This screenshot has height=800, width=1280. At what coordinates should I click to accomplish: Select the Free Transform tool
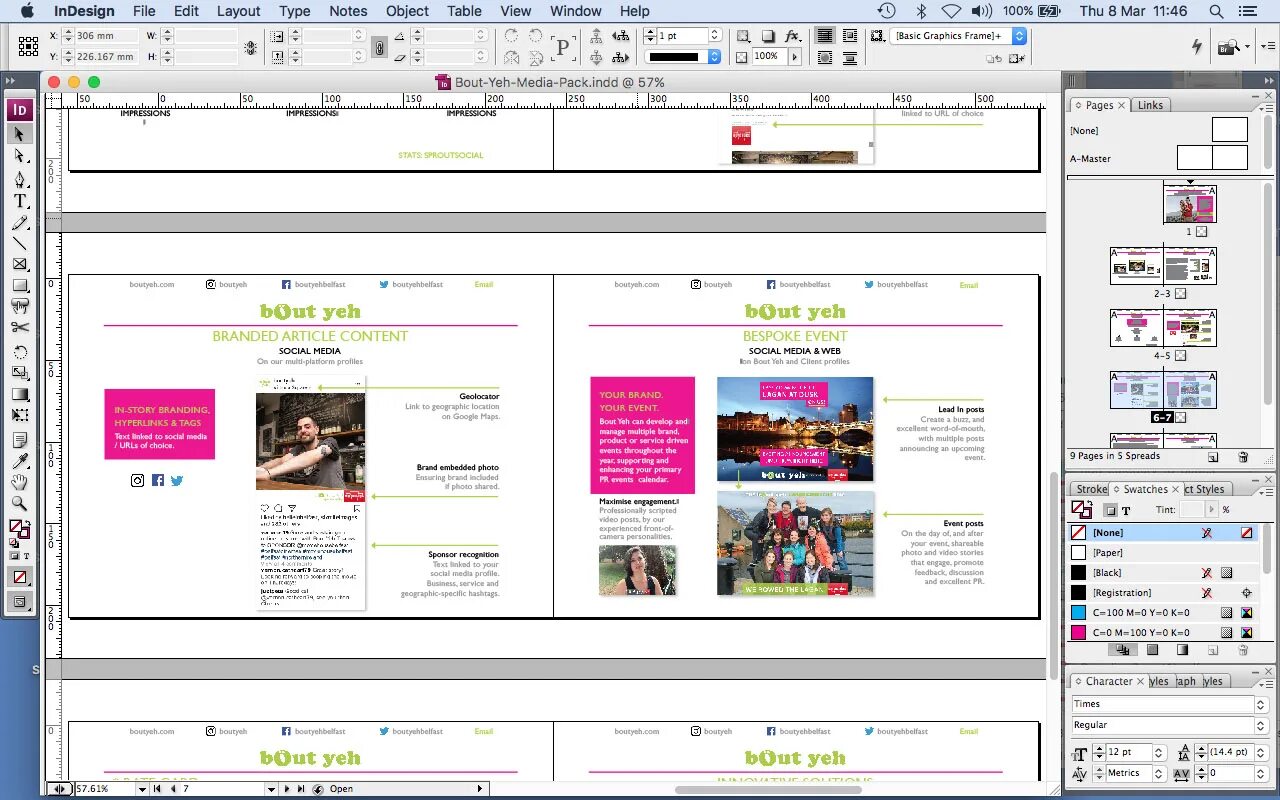click(x=20, y=415)
